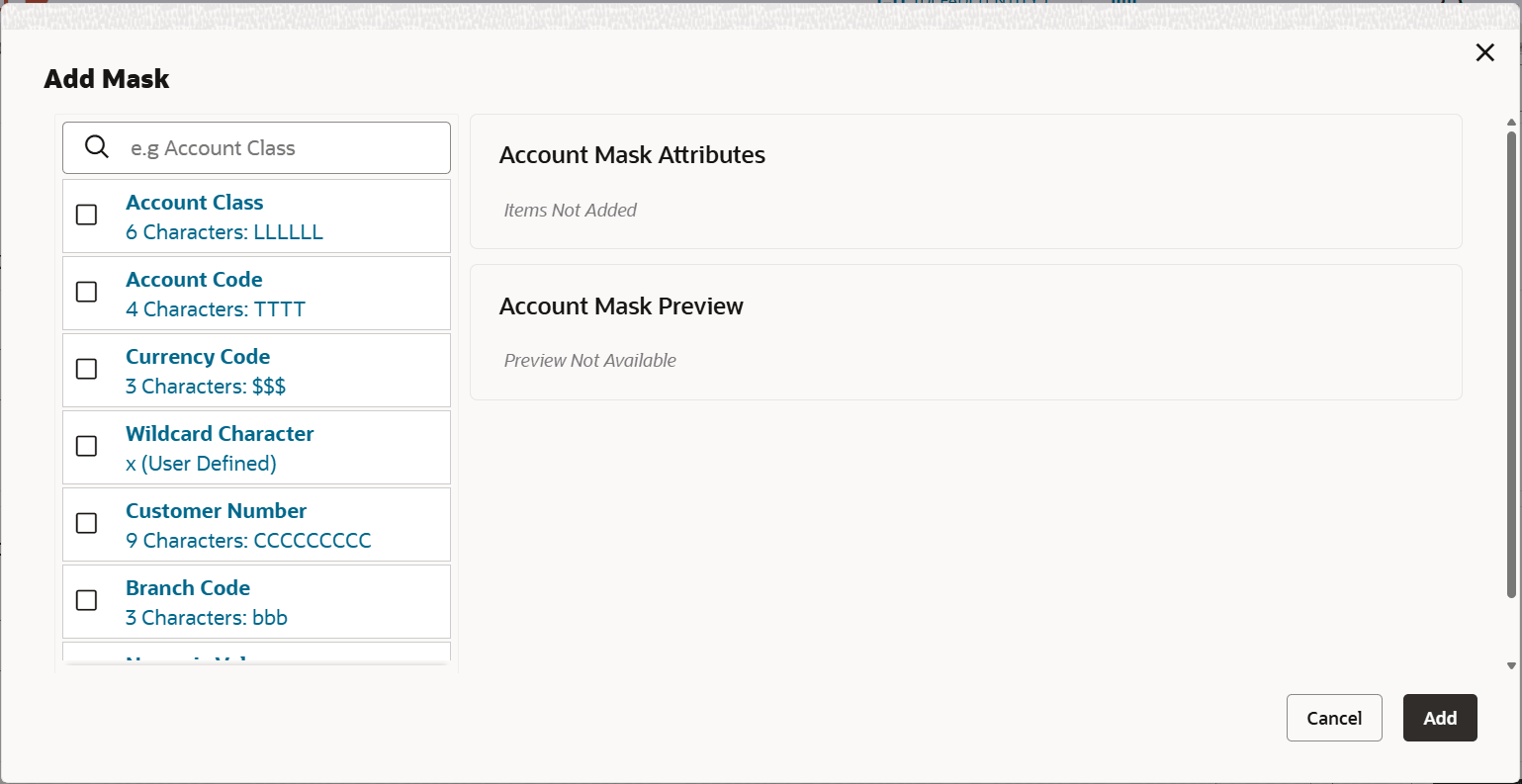Check the Wildcard Character checkbox
This screenshot has height=784, width=1522.
pyautogui.click(x=86, y=446)
